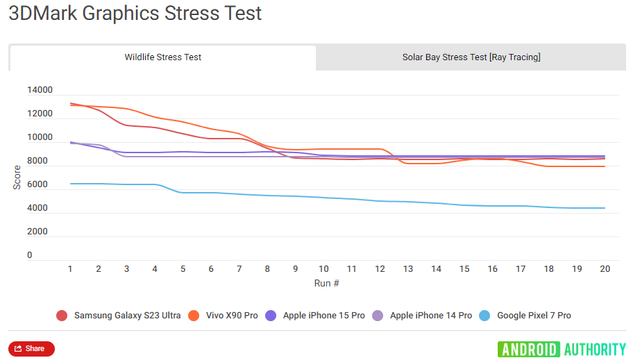This screenshot has height=364, width=640.
Task: Toggle Vivo X90 Pro orange legend dot
Action: tap(193, 315)
